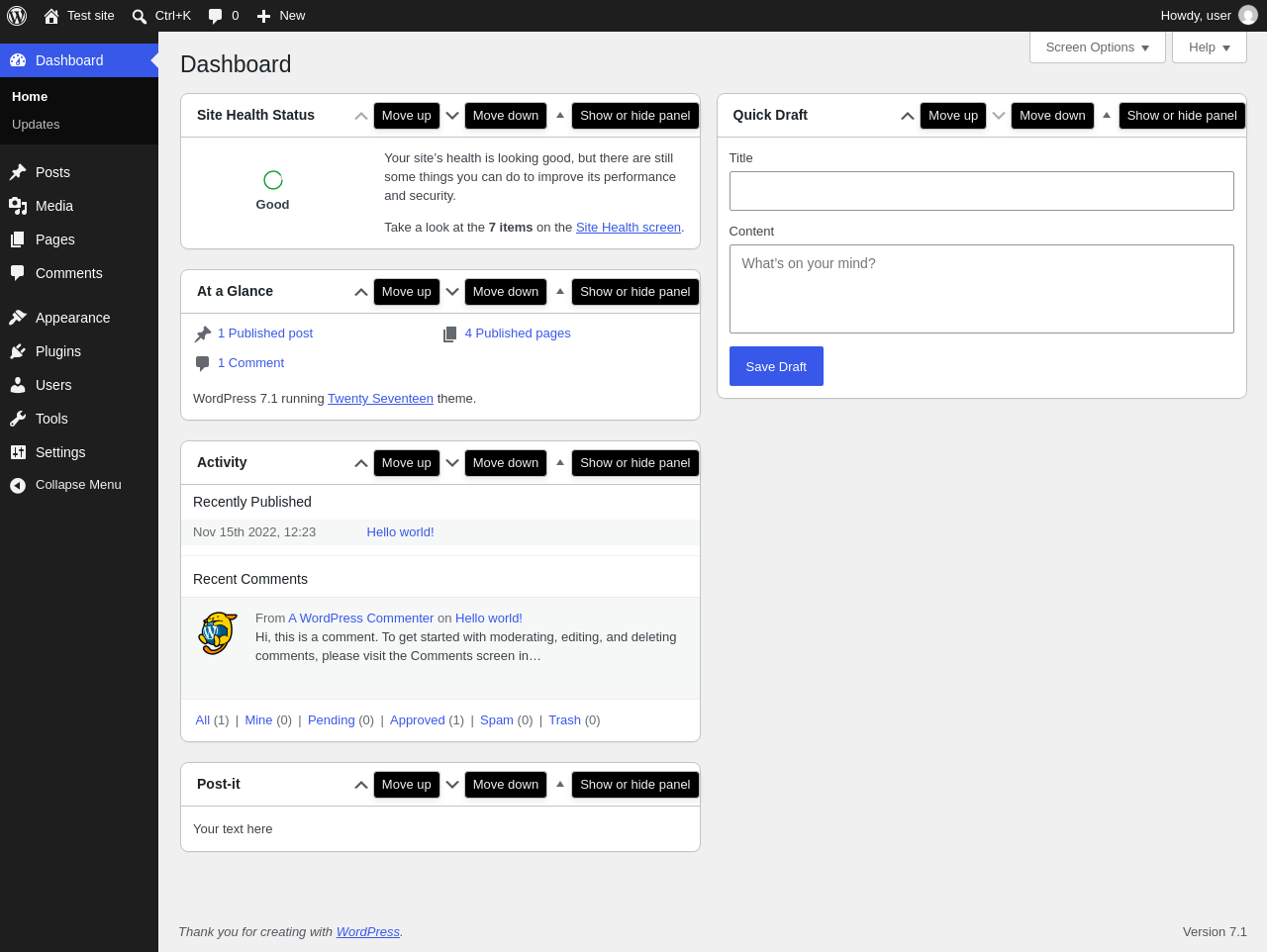Open the 1 Published post link
This screenshot has width=1267, height=952.
point(265,333)
